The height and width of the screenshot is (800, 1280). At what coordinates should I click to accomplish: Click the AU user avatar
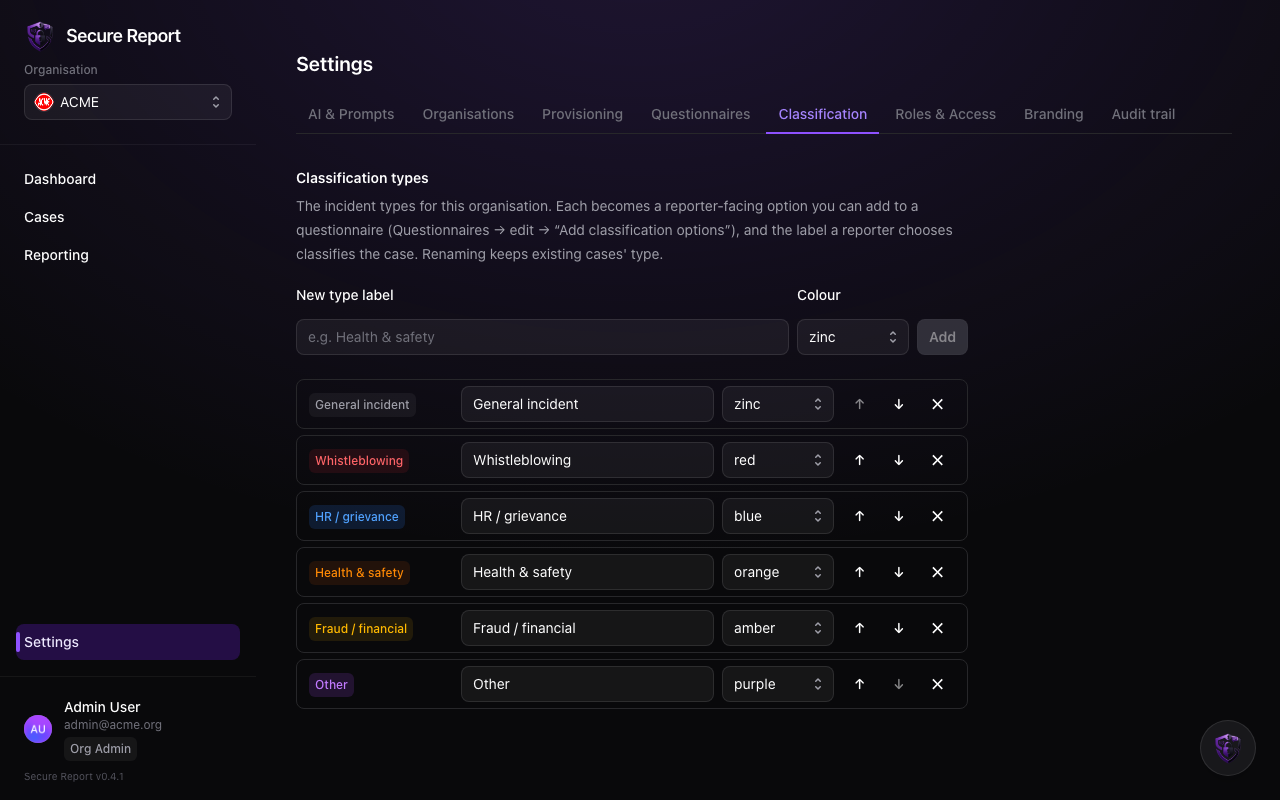[x=38, y=729]
